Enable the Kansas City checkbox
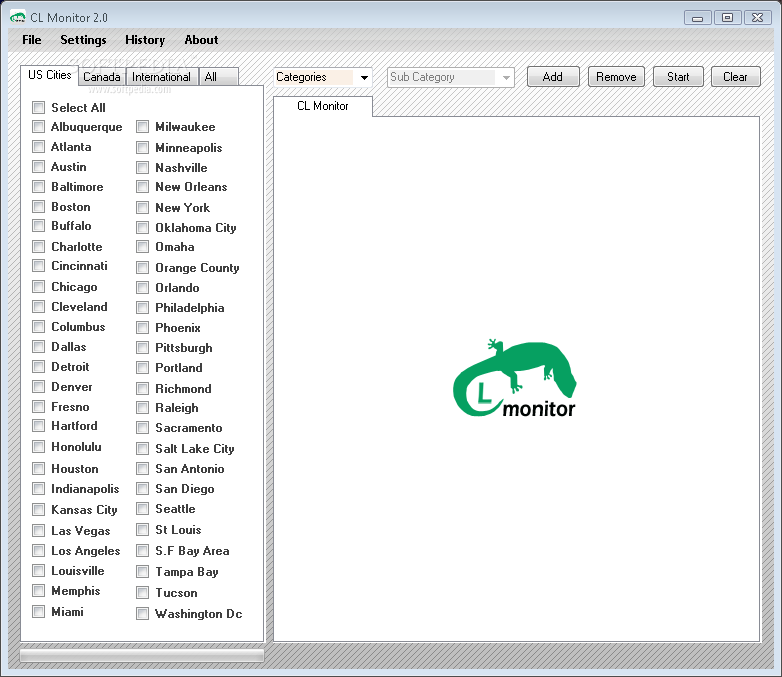This screenshot has width=782, height=677. [x=38, y=509]
